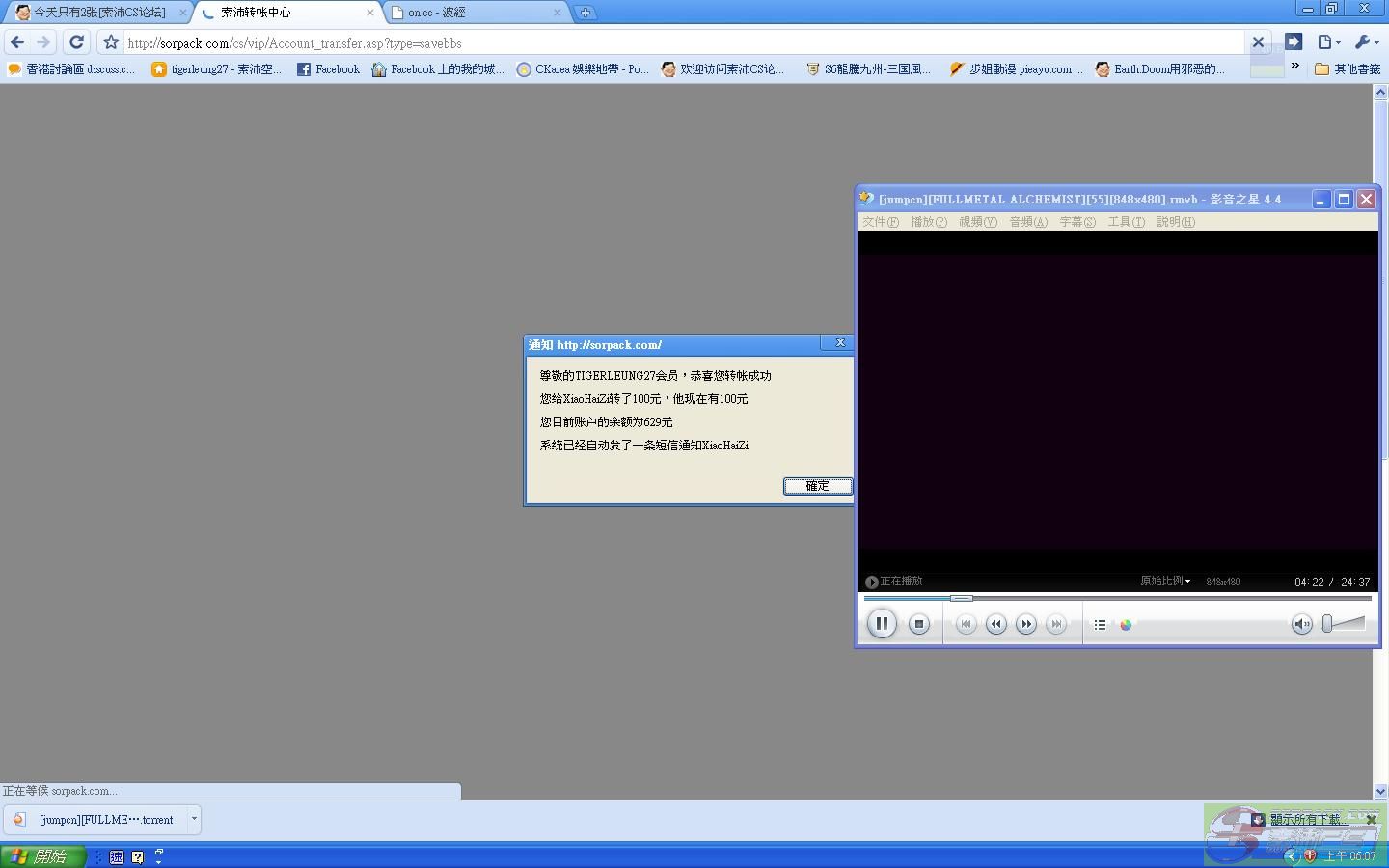This screenshot has width=1389, height=868.
Task: Click the fast-forward button in the player
Action: click(x=1026, y=624)
